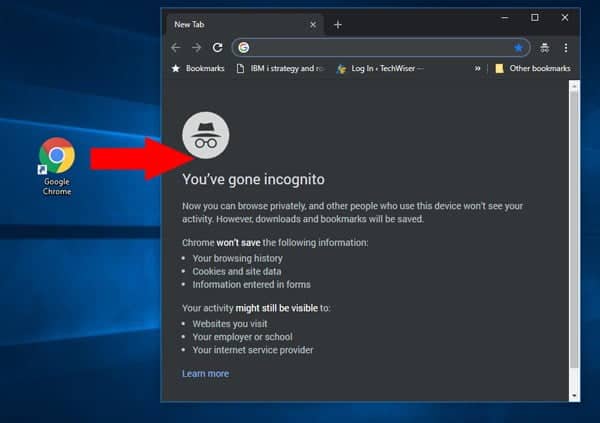Close the Chrome incognito window
This screenshot has width=600, height=423.
point(565,18)
